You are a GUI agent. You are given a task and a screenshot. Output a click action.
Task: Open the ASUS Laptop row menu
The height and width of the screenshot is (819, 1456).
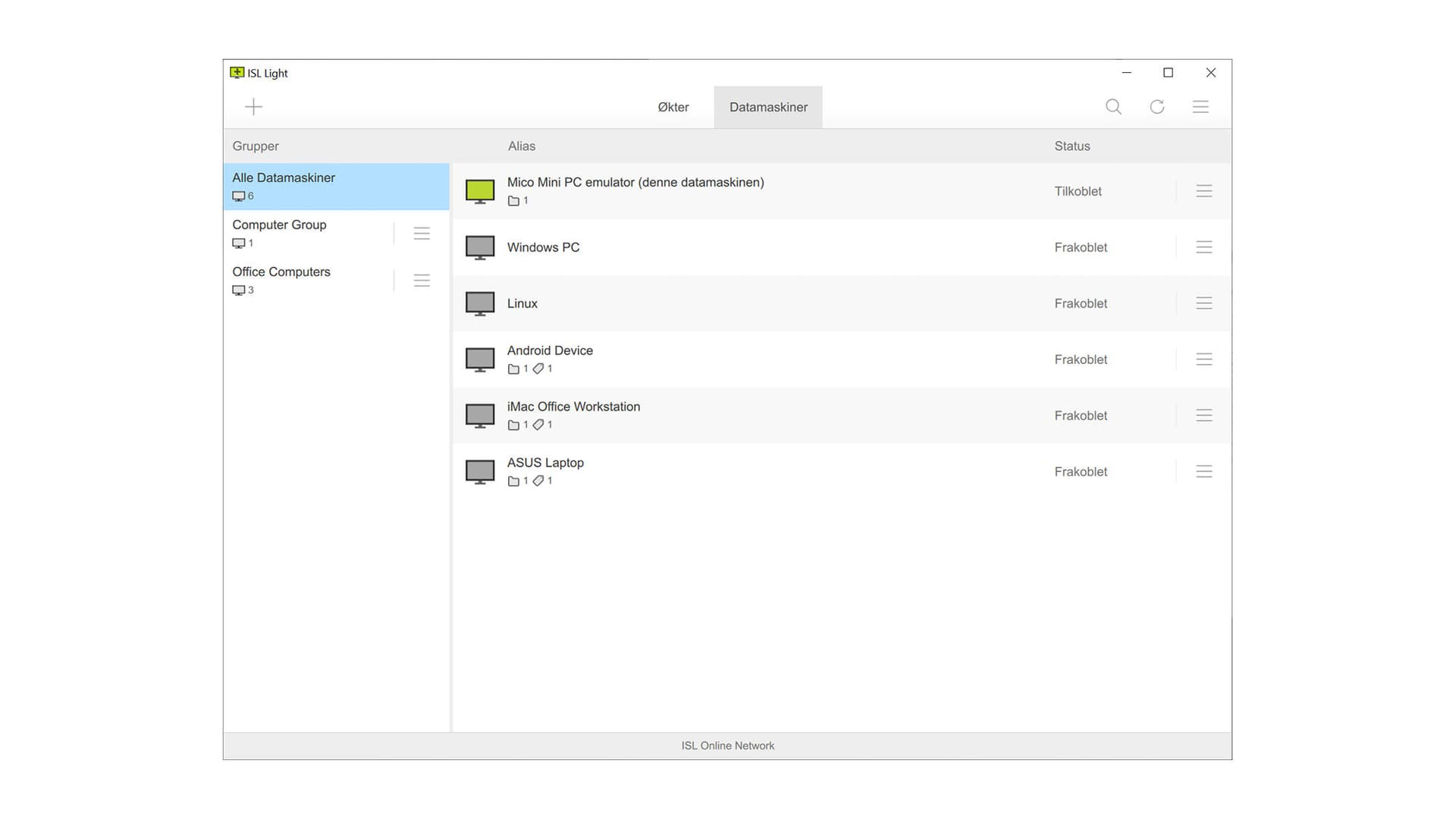1203,472
